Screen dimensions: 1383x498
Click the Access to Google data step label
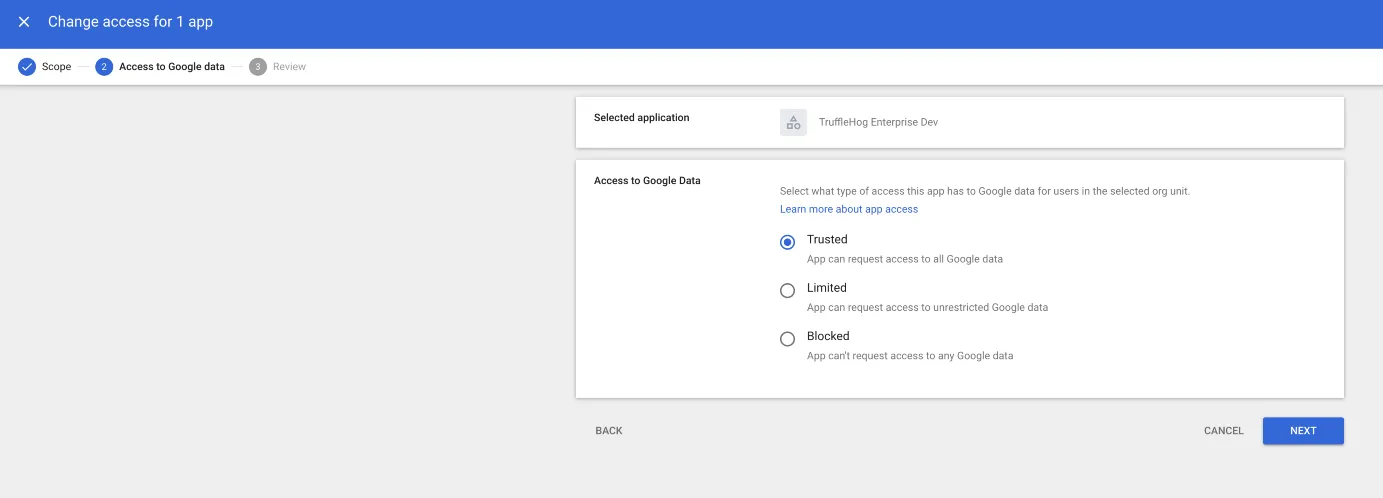tap(172, 67)
